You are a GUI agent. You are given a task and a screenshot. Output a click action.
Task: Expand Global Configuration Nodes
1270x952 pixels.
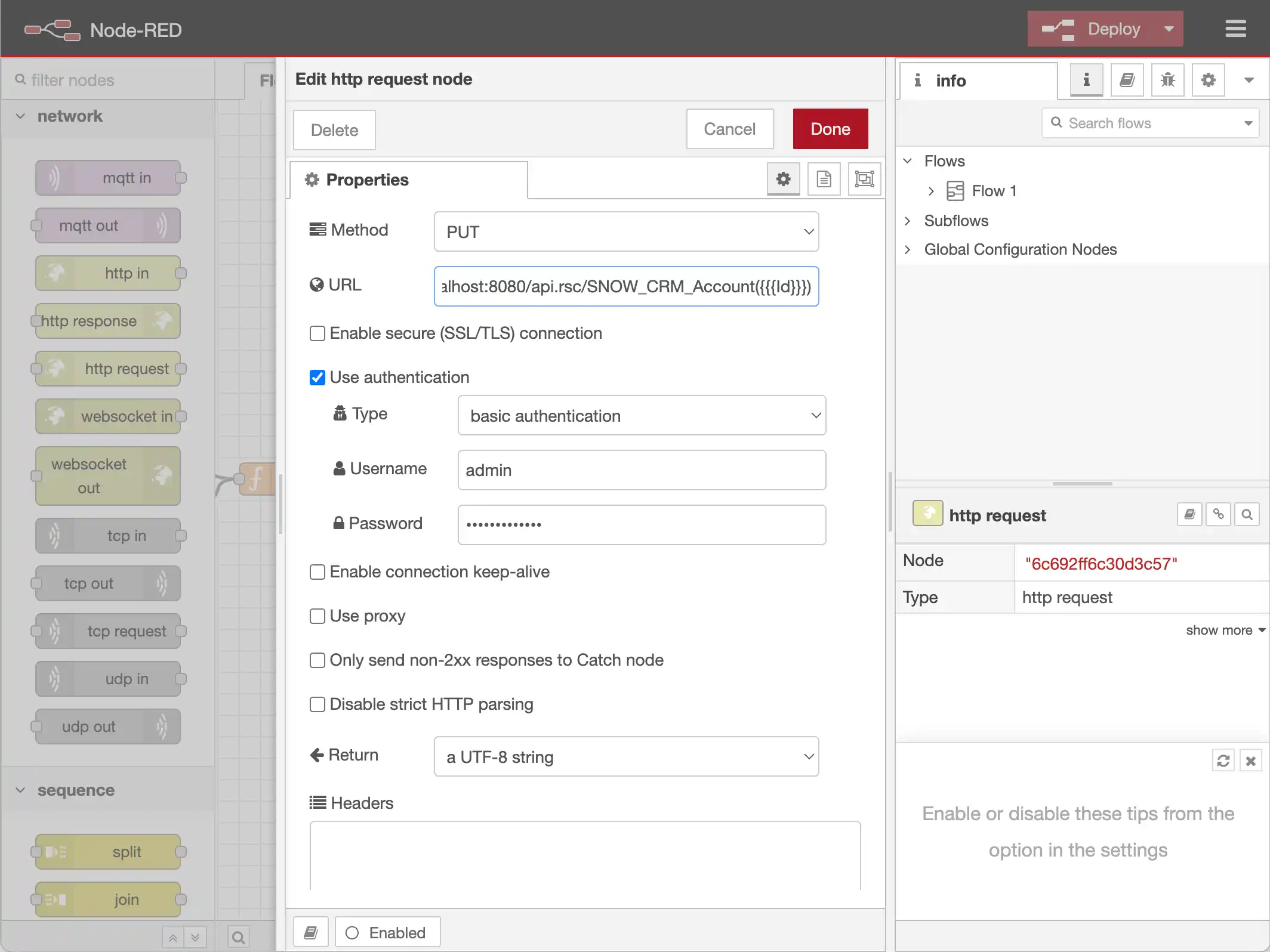tap(908, 249)
